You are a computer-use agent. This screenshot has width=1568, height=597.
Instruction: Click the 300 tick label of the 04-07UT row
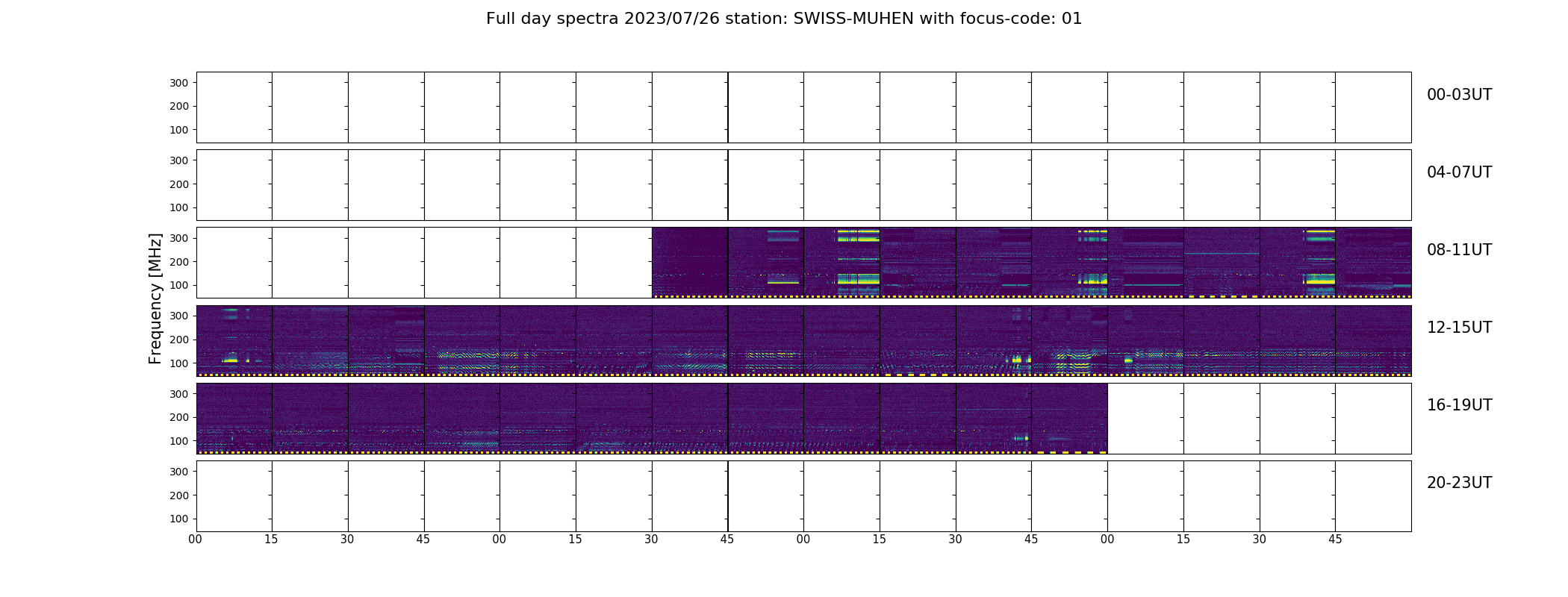coord(179,160)
